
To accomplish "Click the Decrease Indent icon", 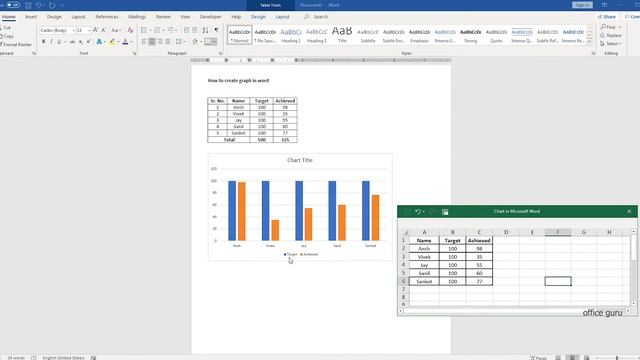I will [187, 30].
